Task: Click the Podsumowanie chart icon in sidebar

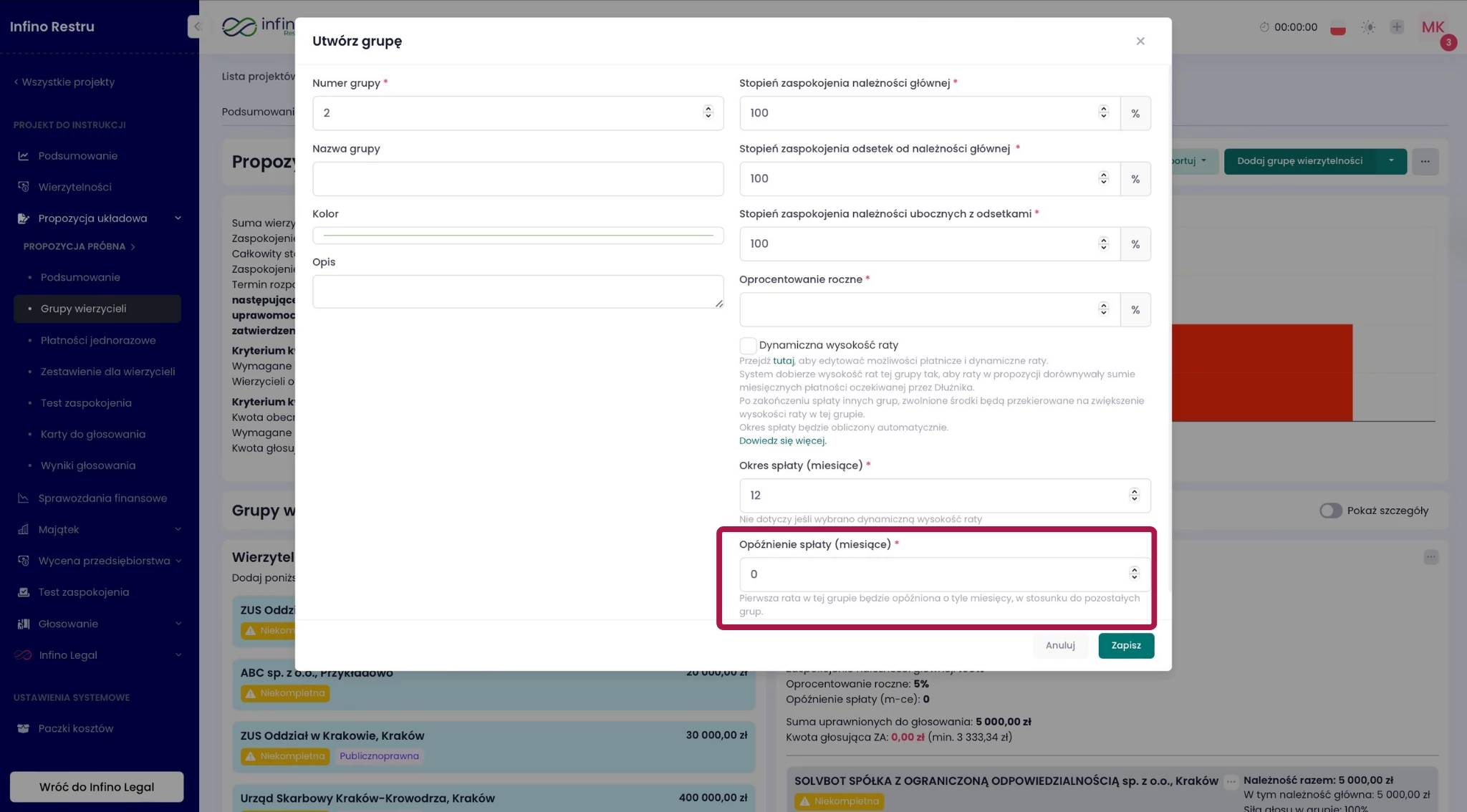Action: tap(24, 156)
